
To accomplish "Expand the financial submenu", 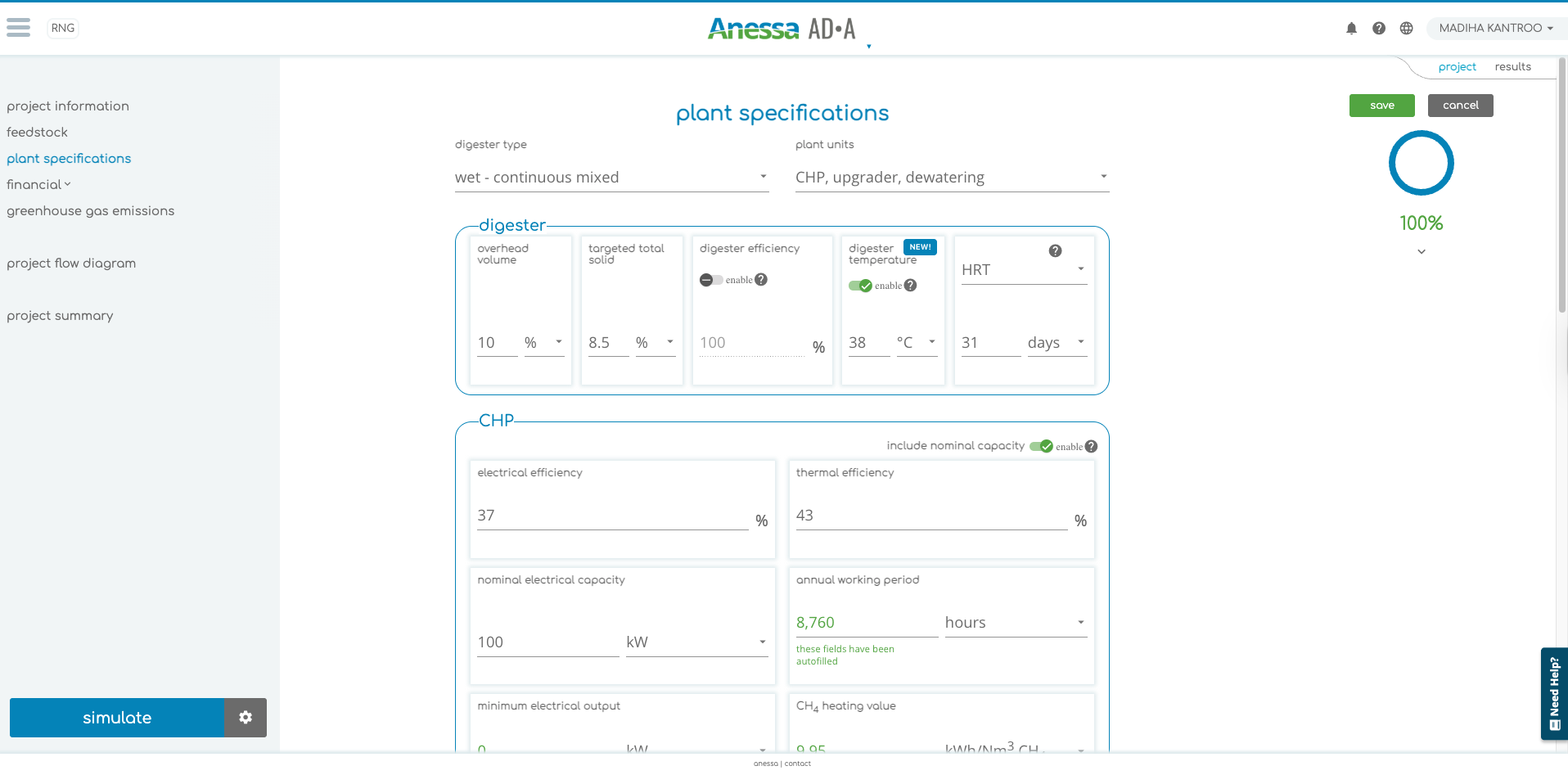I will click(x=38, y=185).
